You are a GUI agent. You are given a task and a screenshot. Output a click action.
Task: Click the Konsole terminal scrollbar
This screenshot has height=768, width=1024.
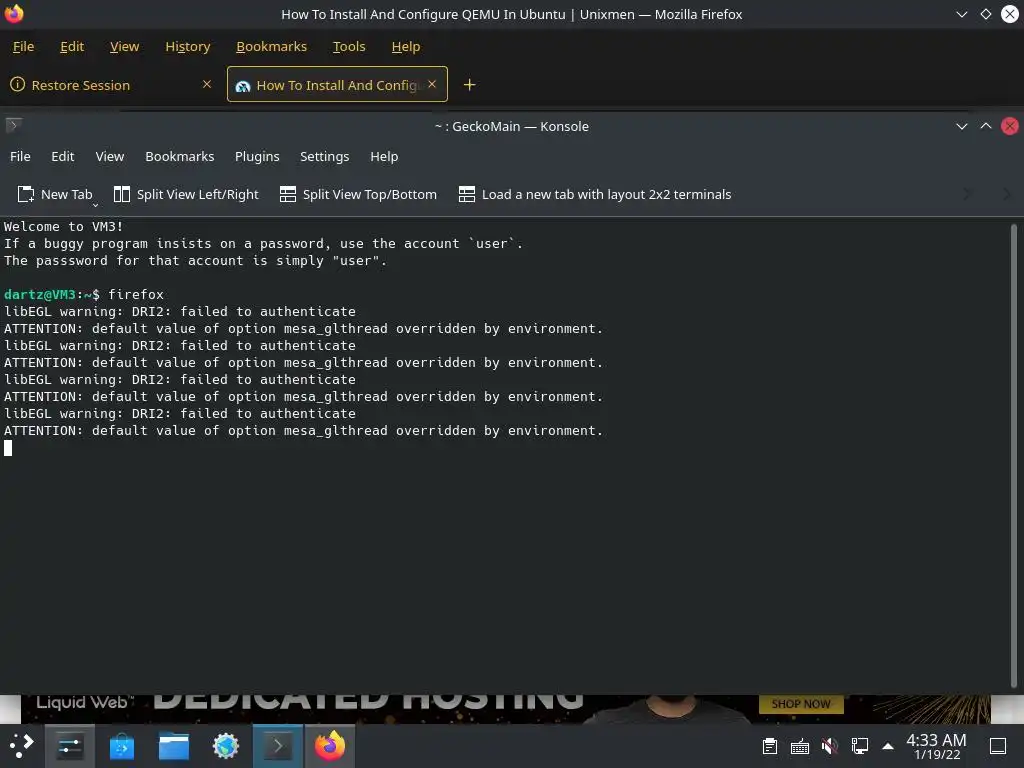coord(1014,455)
